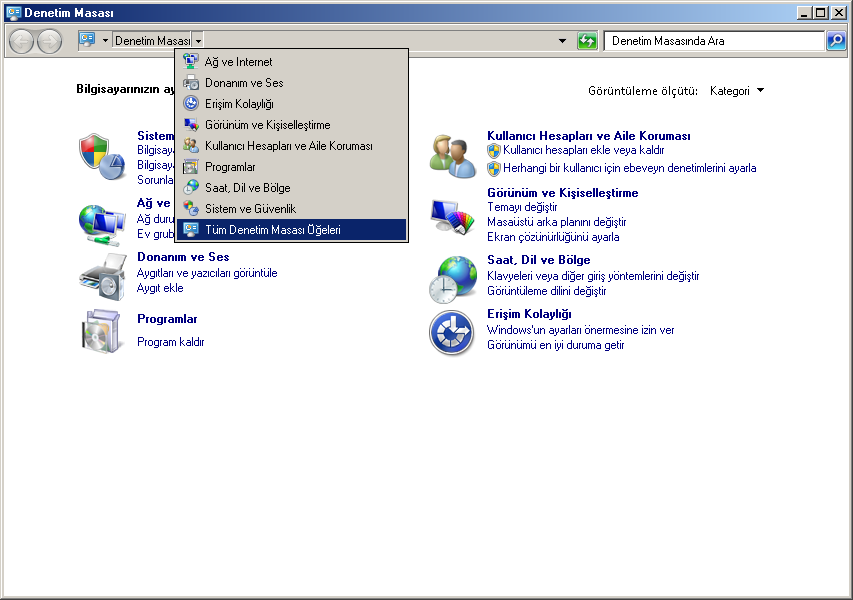Open the globe and clock icon
The height and width of the screenshot is (600, 853).
[453, 280]
